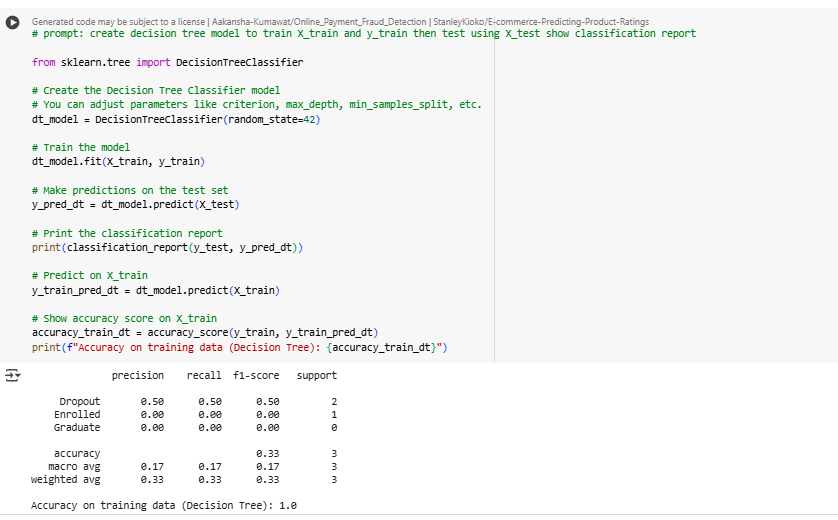Click the 'weighted avg' row label
Screen dimensions: 838x520
[x=66, y=479]
